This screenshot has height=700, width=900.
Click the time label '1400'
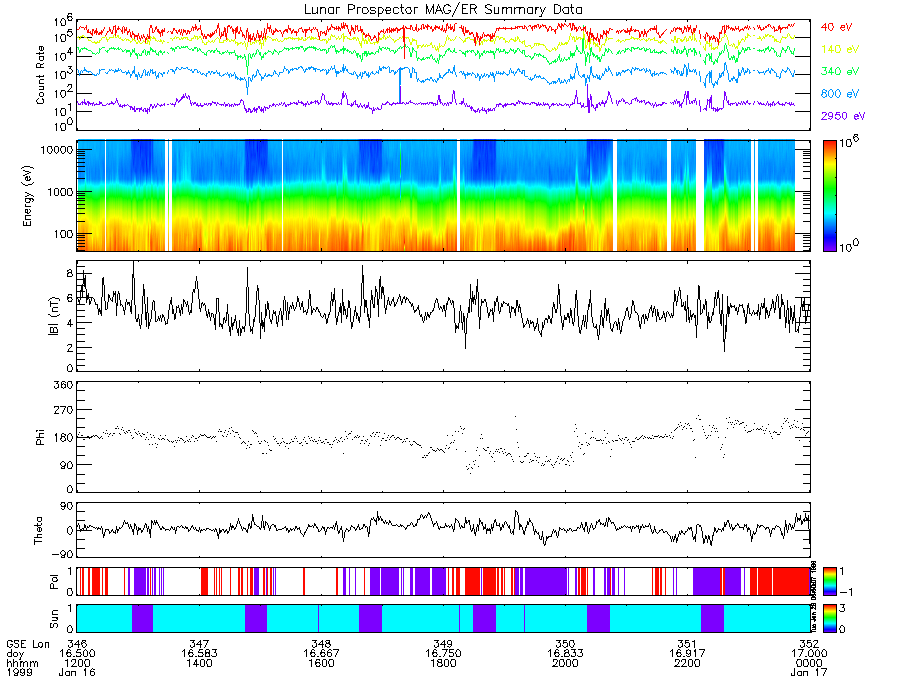pos(199,663)
